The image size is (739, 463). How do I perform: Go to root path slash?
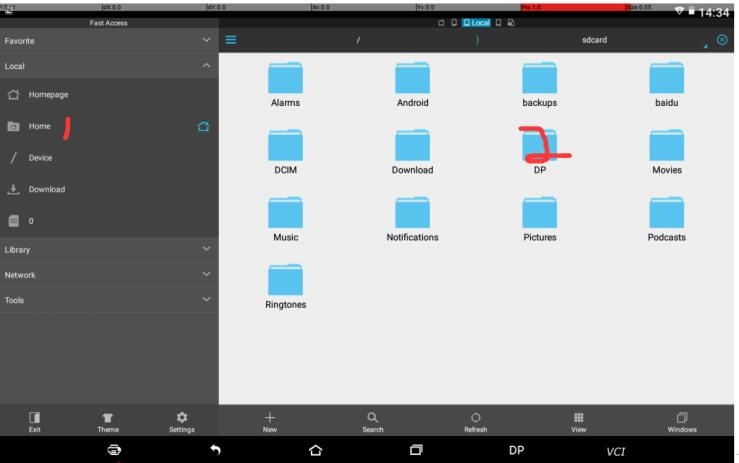pyautogui.click(x=358, y=40)
